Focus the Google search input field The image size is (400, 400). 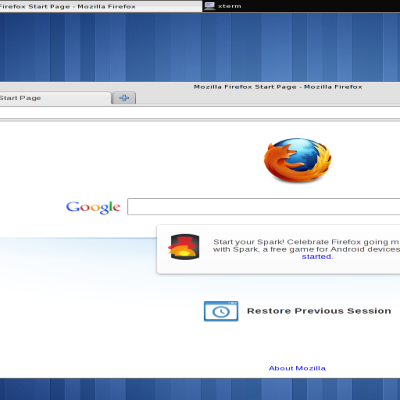(x=264, y=207)
